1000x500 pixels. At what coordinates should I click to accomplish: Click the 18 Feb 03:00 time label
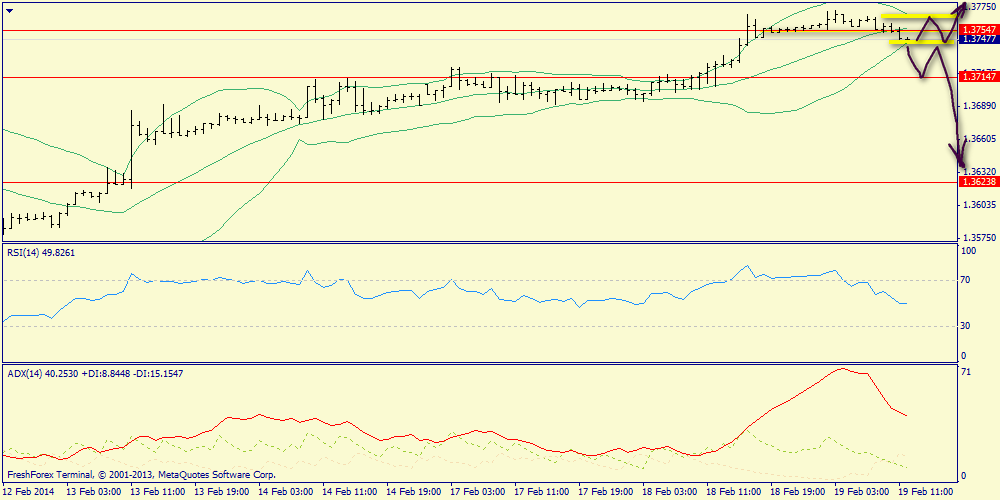[x=668, y=493]
